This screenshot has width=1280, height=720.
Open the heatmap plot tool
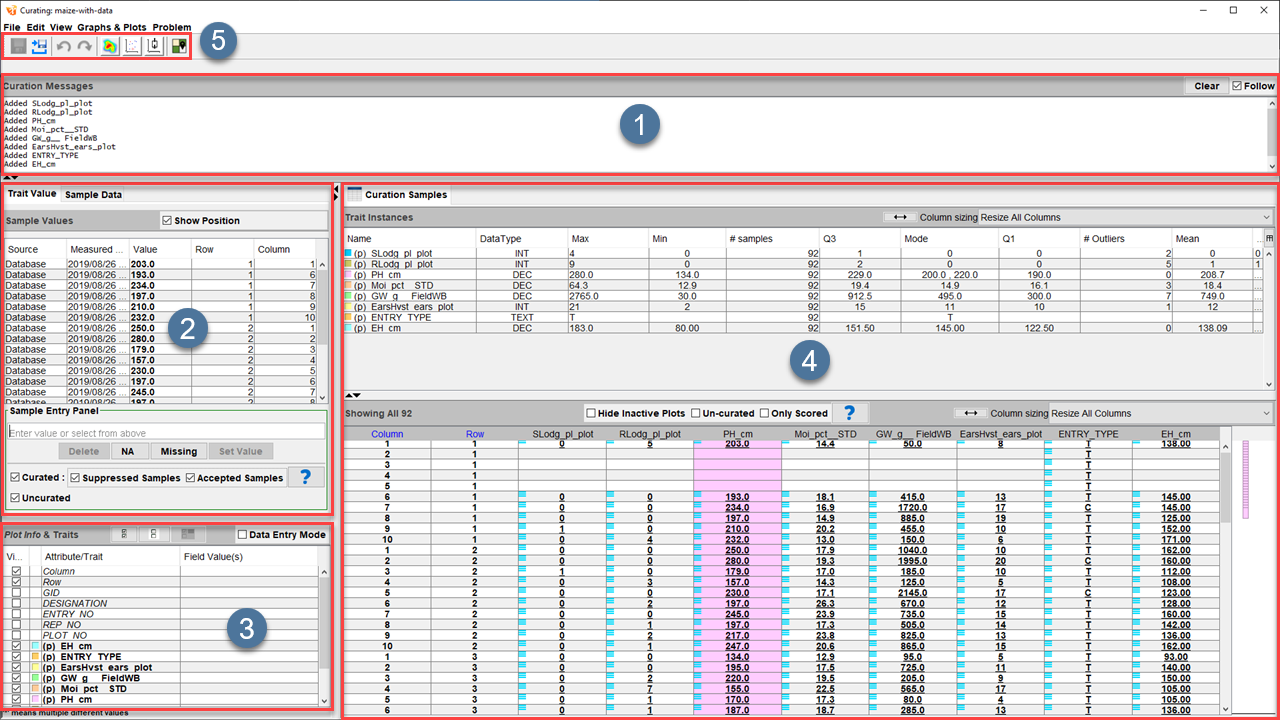click(110, 46)
